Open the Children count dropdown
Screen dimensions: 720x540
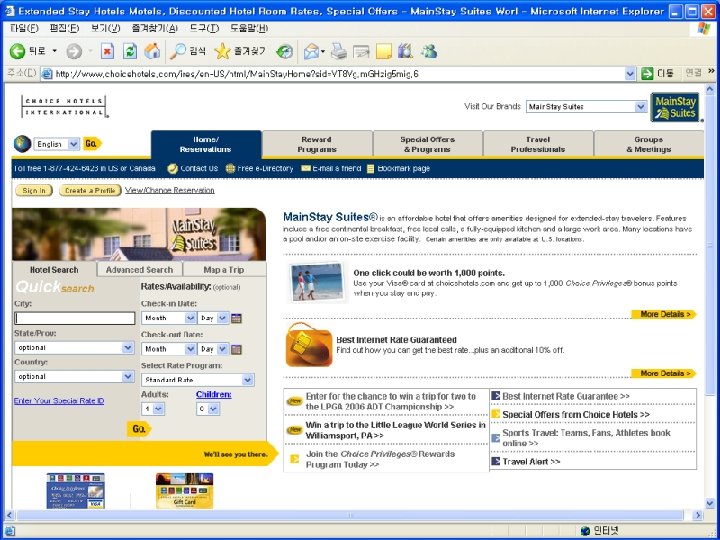pos(208,409)
